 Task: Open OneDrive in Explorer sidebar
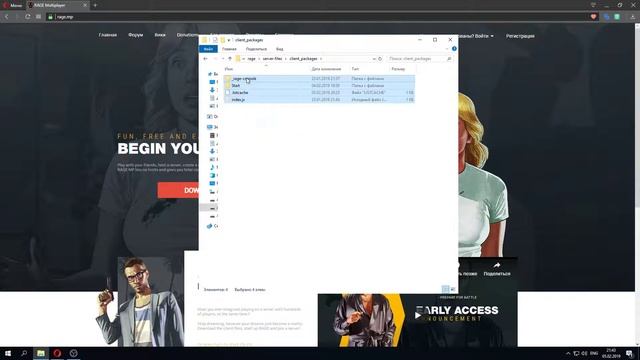(213, 116)
